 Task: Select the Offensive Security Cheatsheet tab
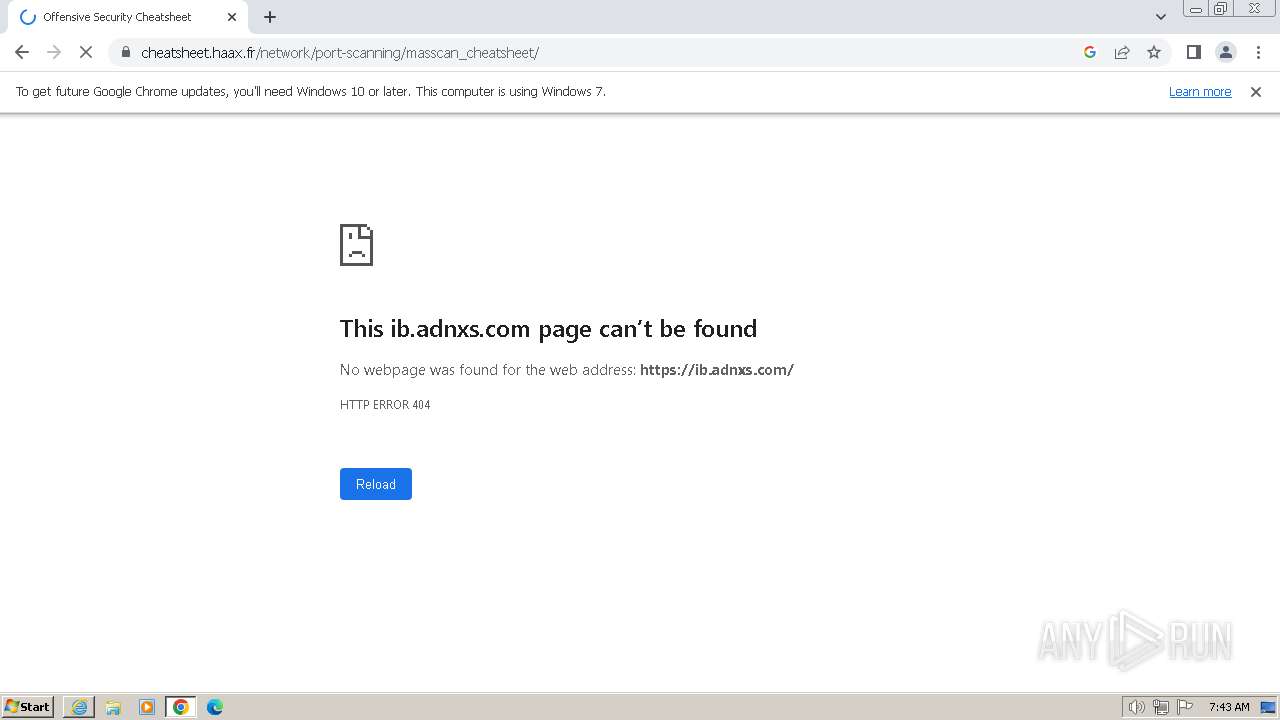[128, 17]
